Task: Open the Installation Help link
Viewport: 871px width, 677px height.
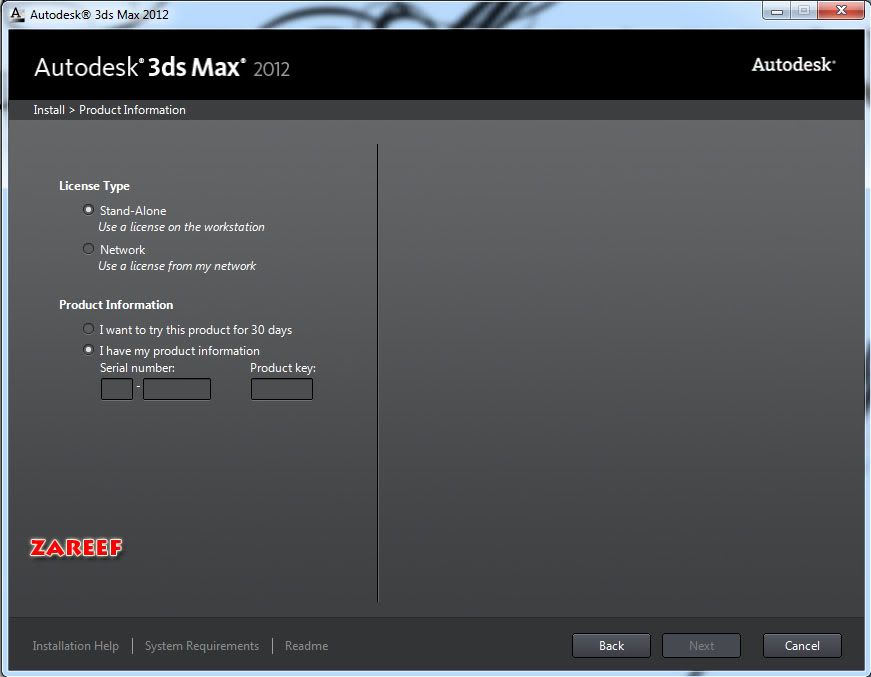Action: (76, 646)
